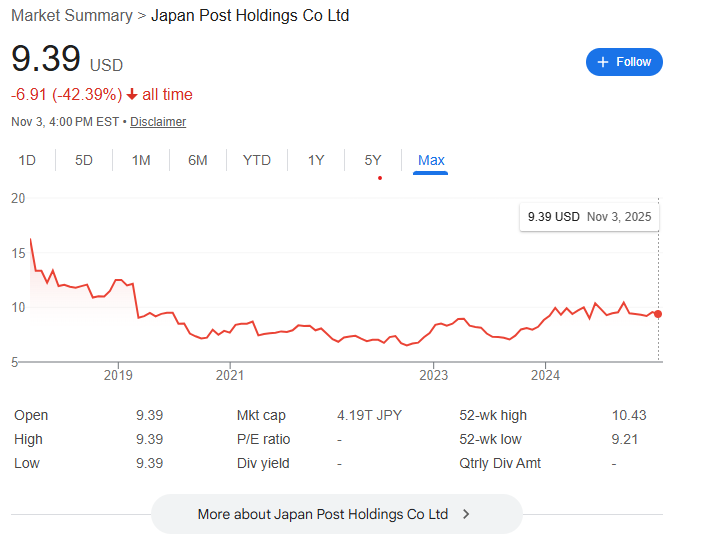Click the Open label
Screen dimensions: 710x547
click(x=31, y=415)
